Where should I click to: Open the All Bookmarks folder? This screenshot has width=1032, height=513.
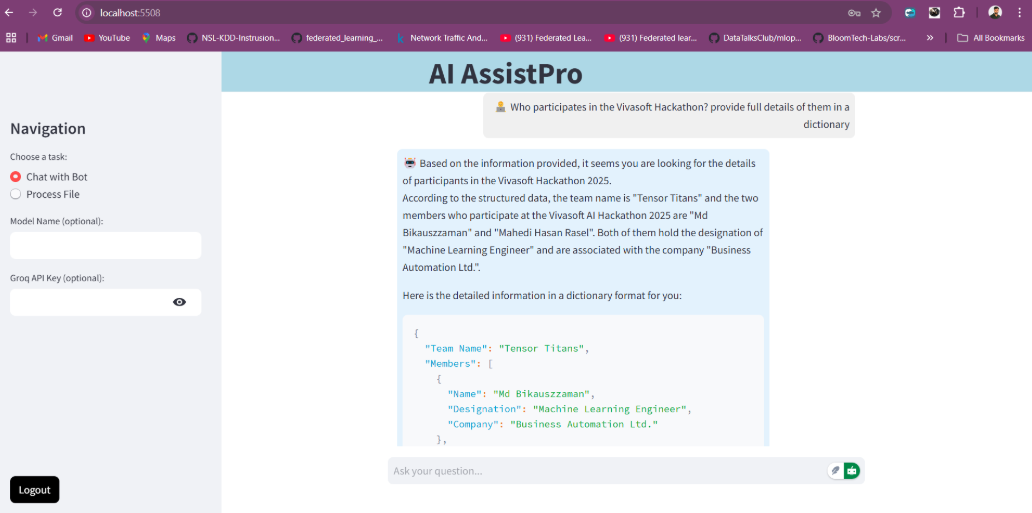point(990,38)
